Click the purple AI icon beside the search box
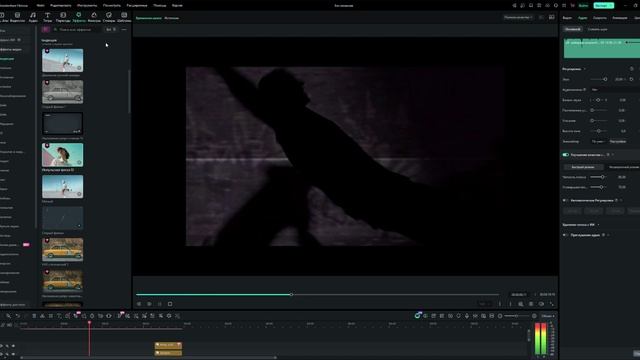Viewport: 640px width, 360px height. pos(45,29)
